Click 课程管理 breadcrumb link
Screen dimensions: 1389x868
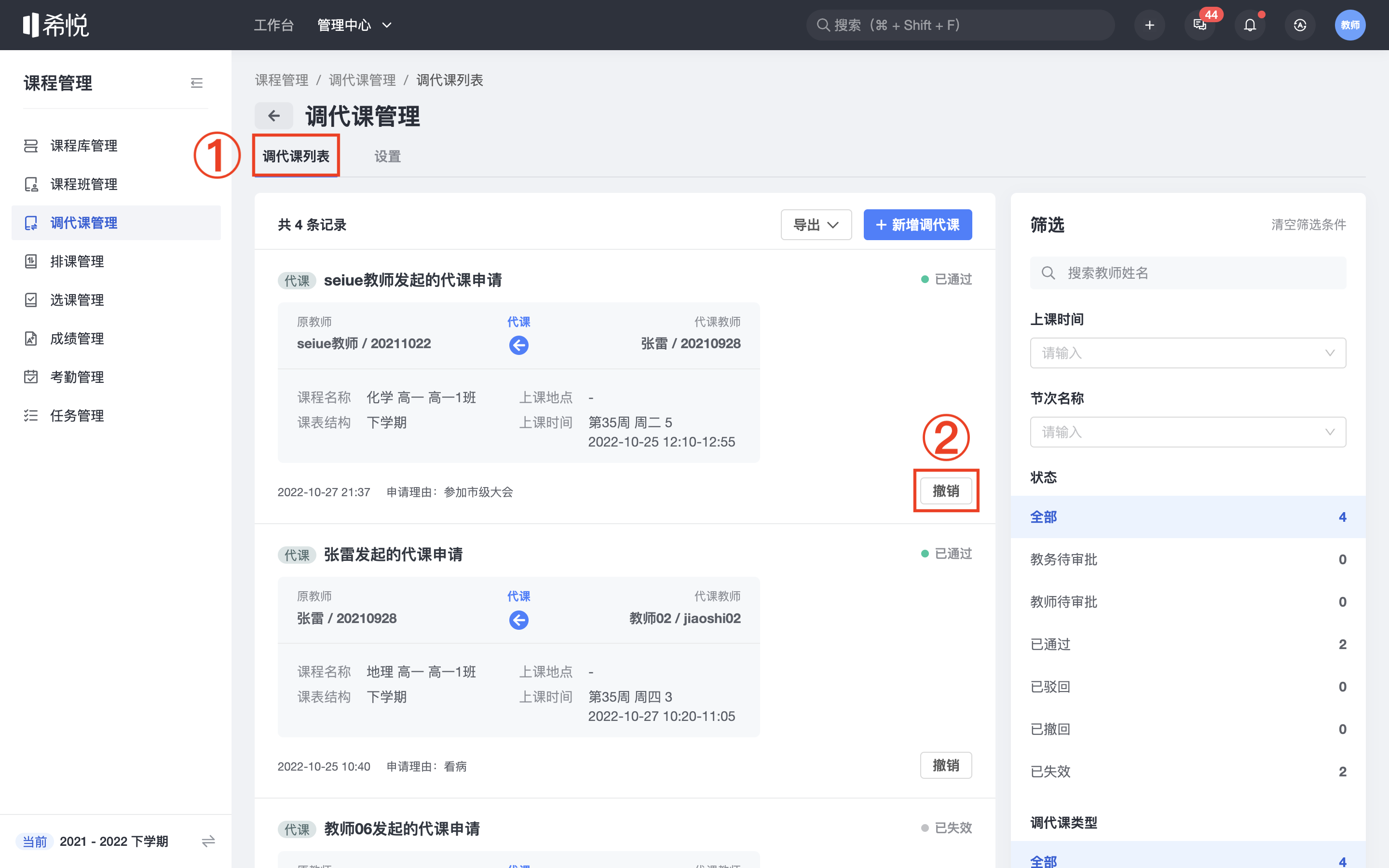pyautogui.click(x=282, y=81)
